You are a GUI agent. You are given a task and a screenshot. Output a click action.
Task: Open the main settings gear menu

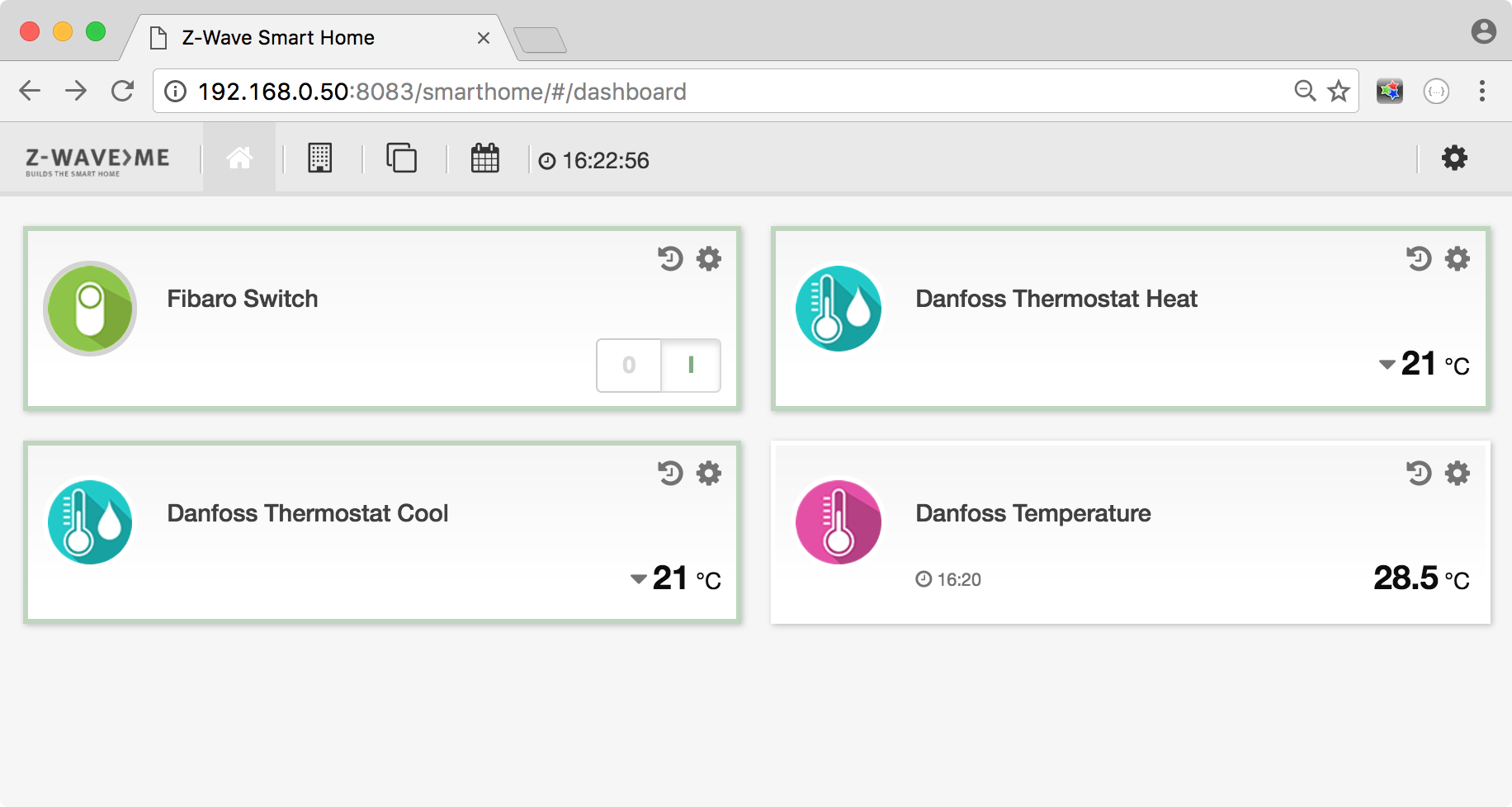tap(1454, 158)
